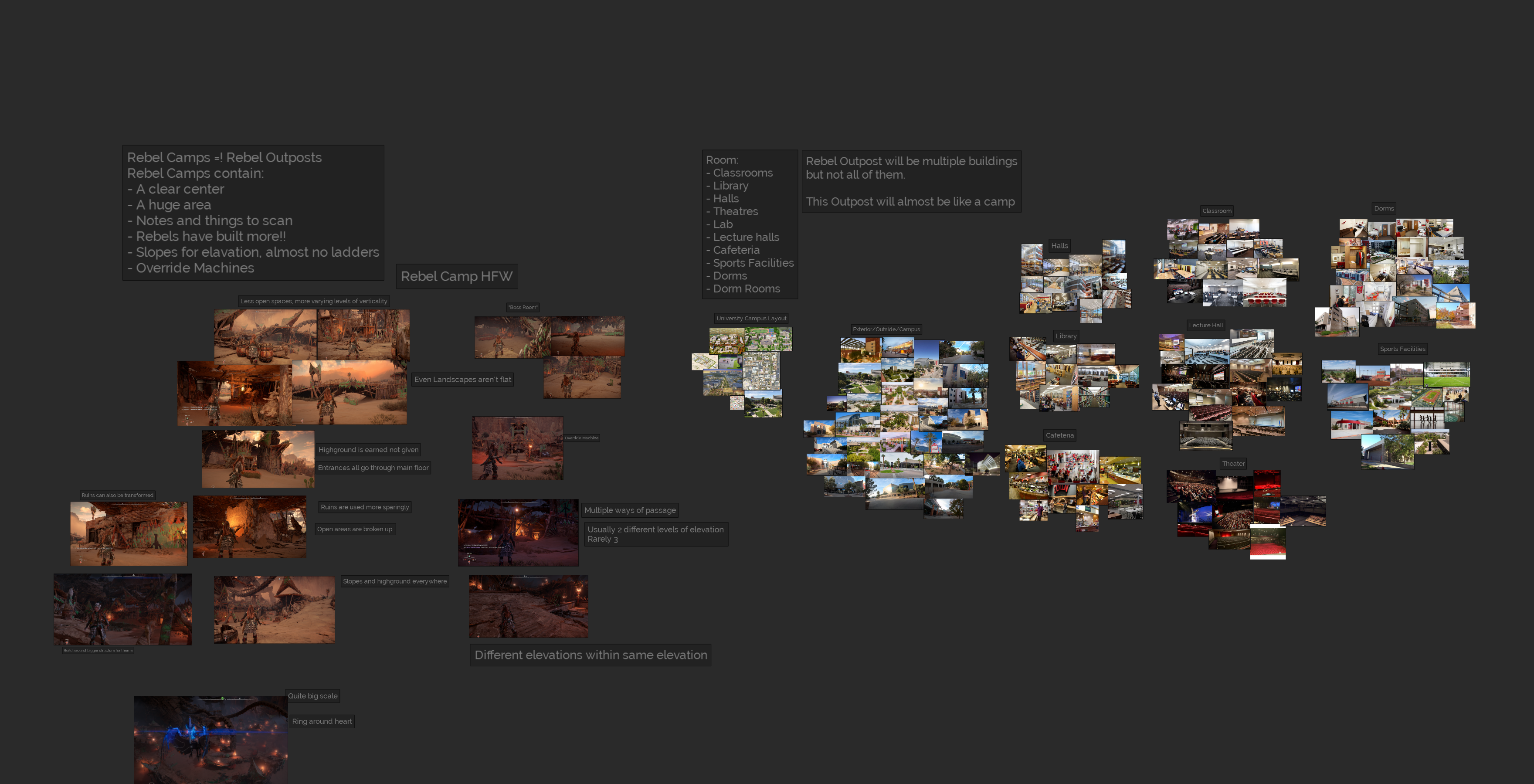Click the grey aerial map image in University Campus Layout group
Viewport: 1534px width, 784px height.
pyautogui.click(x=761, y=371)
